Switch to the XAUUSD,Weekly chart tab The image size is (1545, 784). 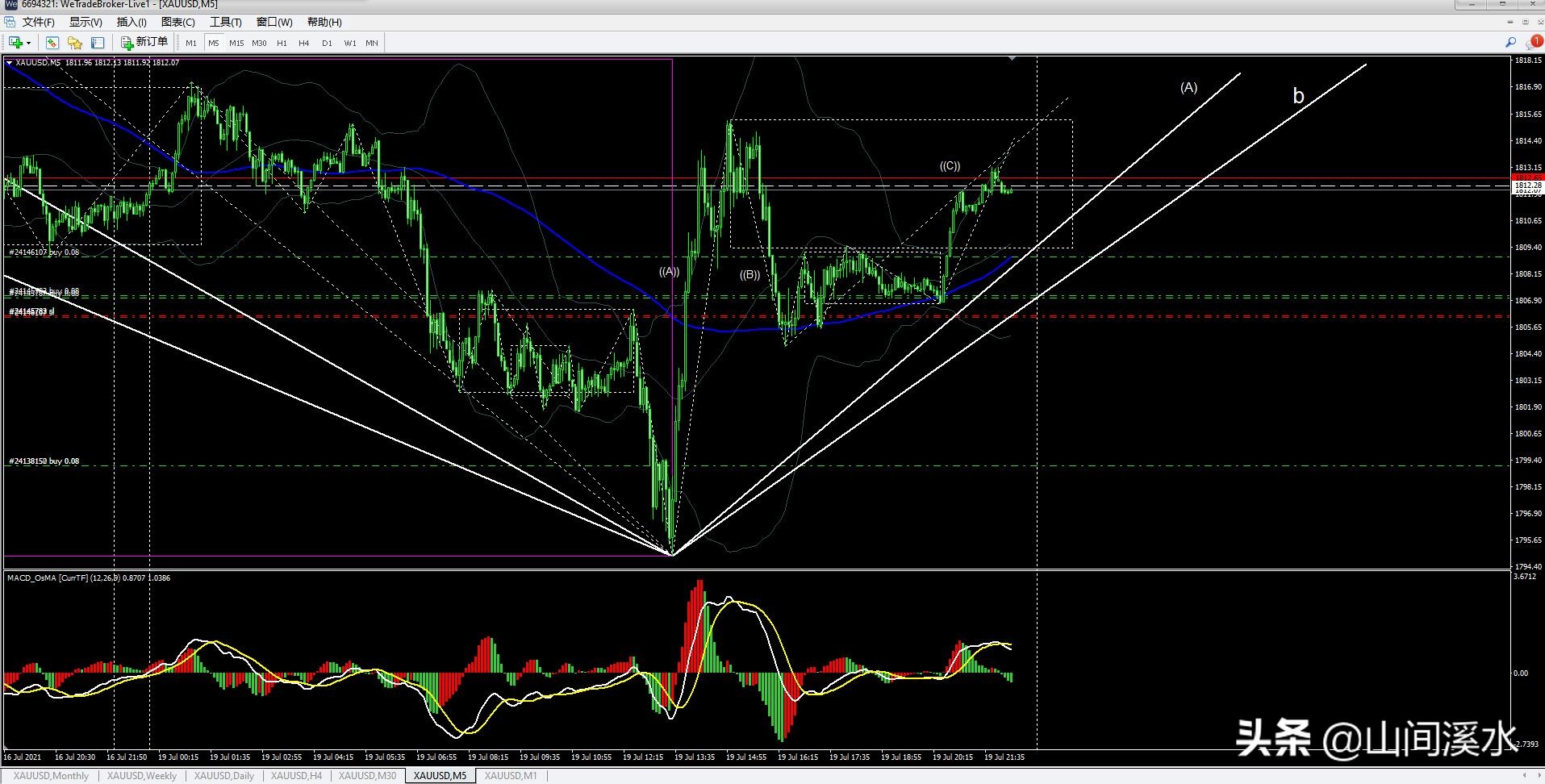142,776
